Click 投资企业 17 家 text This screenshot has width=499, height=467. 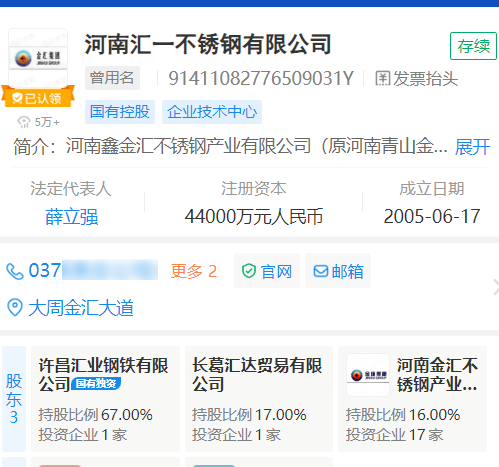tap(394, 435)
